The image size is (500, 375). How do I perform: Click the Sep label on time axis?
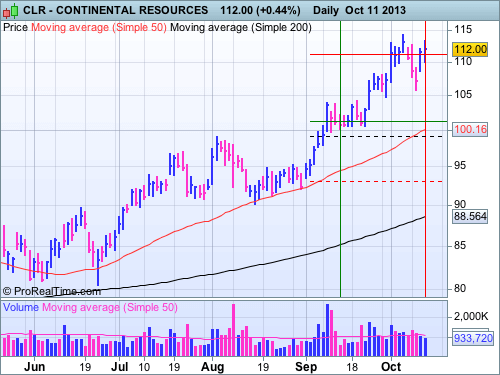click(x=306, y=367)
